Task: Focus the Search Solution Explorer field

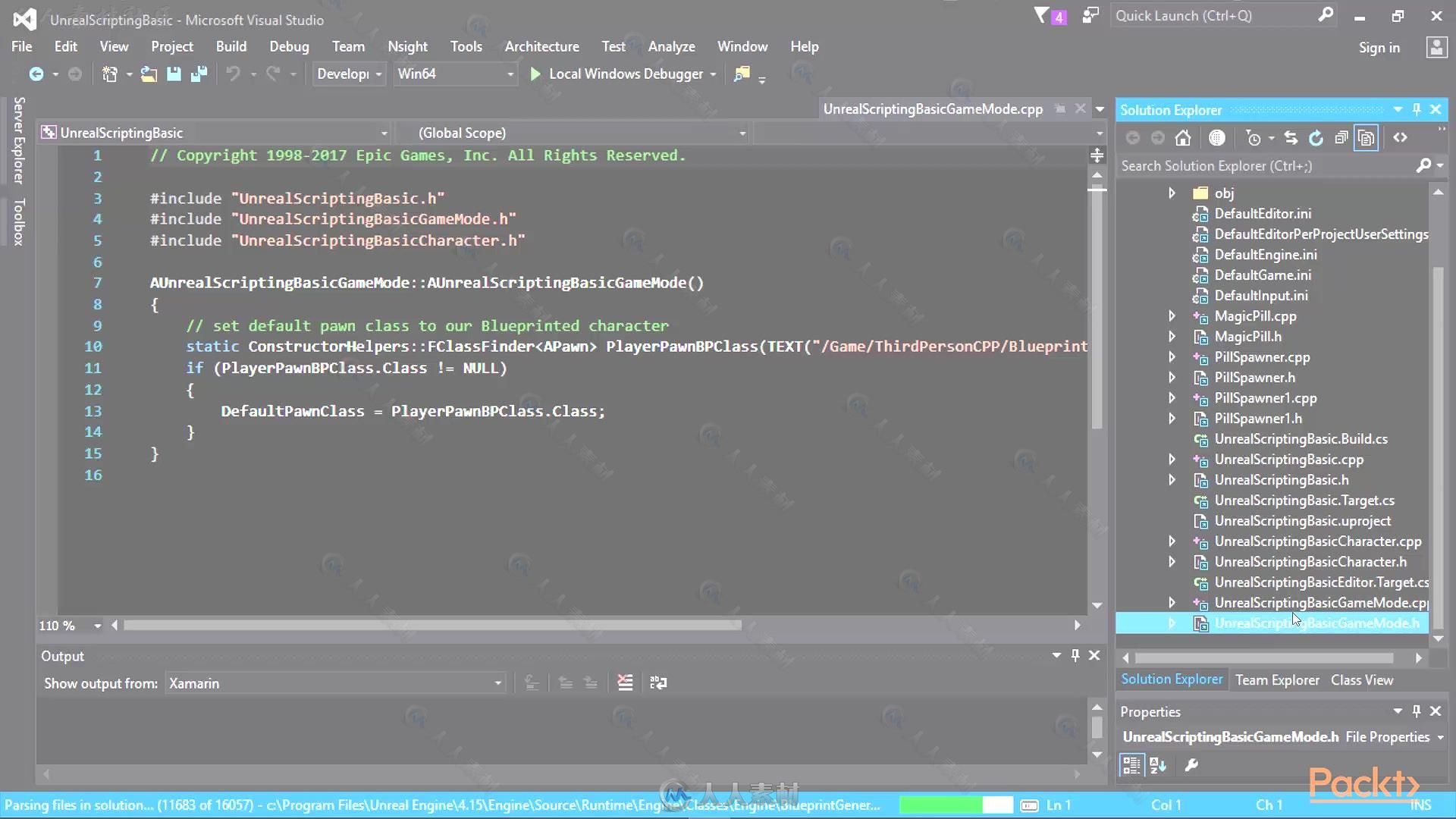Action: pyautogui.click(x=1266, y=165)
